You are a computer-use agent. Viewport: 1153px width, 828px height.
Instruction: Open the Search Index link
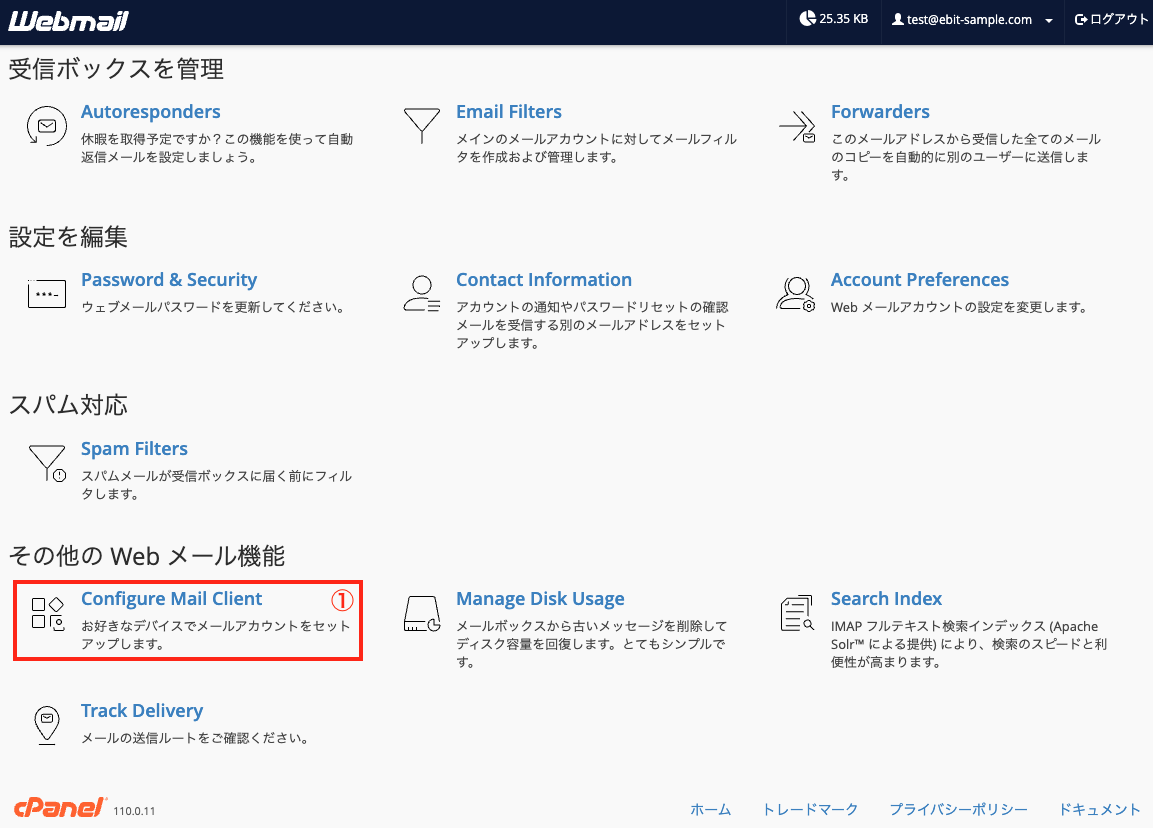point(886,599)
